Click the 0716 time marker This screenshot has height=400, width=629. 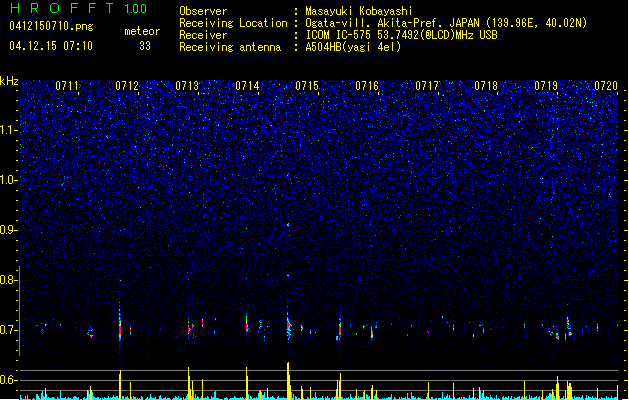point(367,86)
